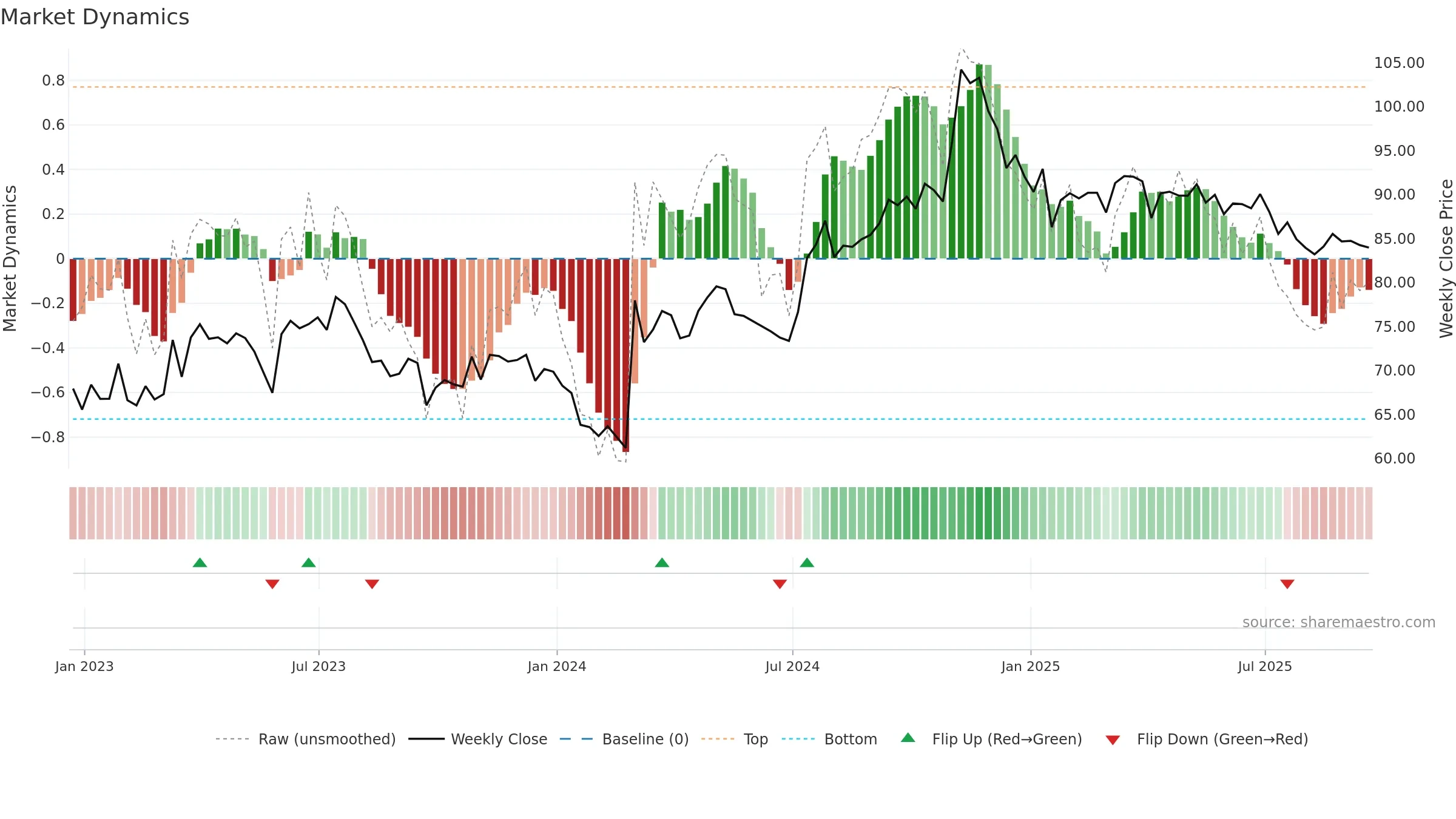Click the 'Jul 2023' x-axis label

click(318, 666)
